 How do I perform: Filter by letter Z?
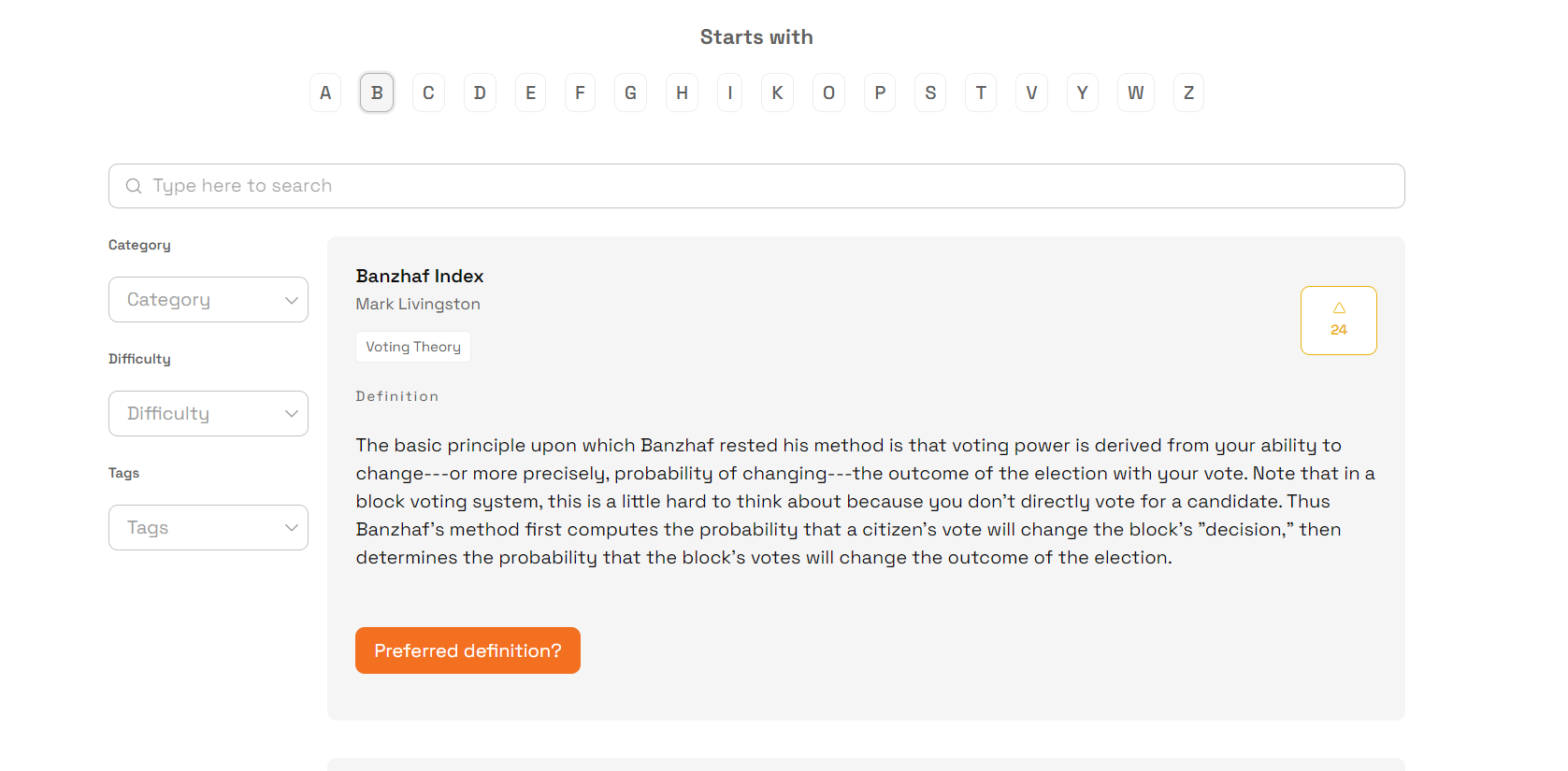point(1188,93)
